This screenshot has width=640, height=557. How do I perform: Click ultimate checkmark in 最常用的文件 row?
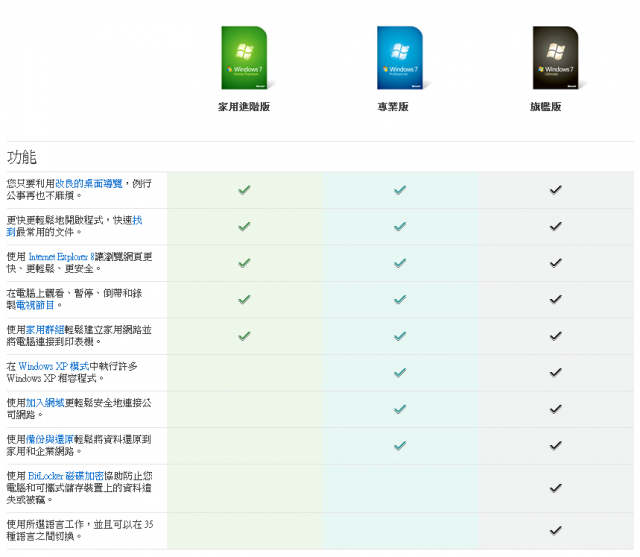(556, 226)
